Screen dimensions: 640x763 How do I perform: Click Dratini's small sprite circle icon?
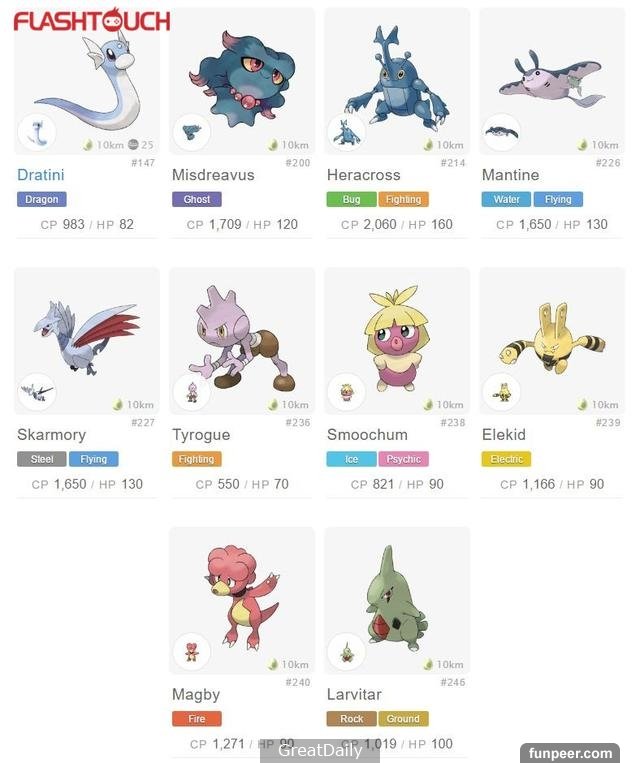pos(37,132)
